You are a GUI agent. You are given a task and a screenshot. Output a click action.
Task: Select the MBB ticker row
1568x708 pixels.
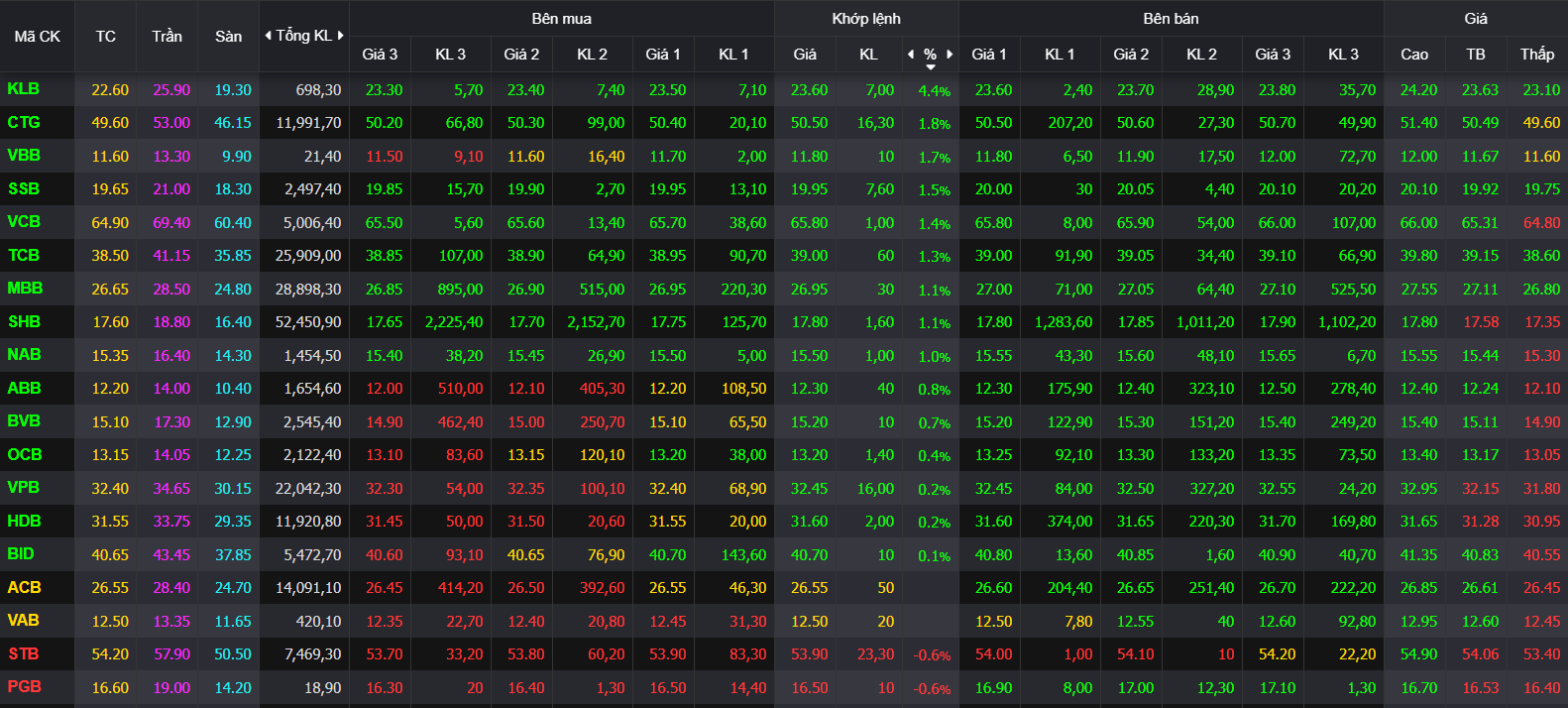coord(25,289)
